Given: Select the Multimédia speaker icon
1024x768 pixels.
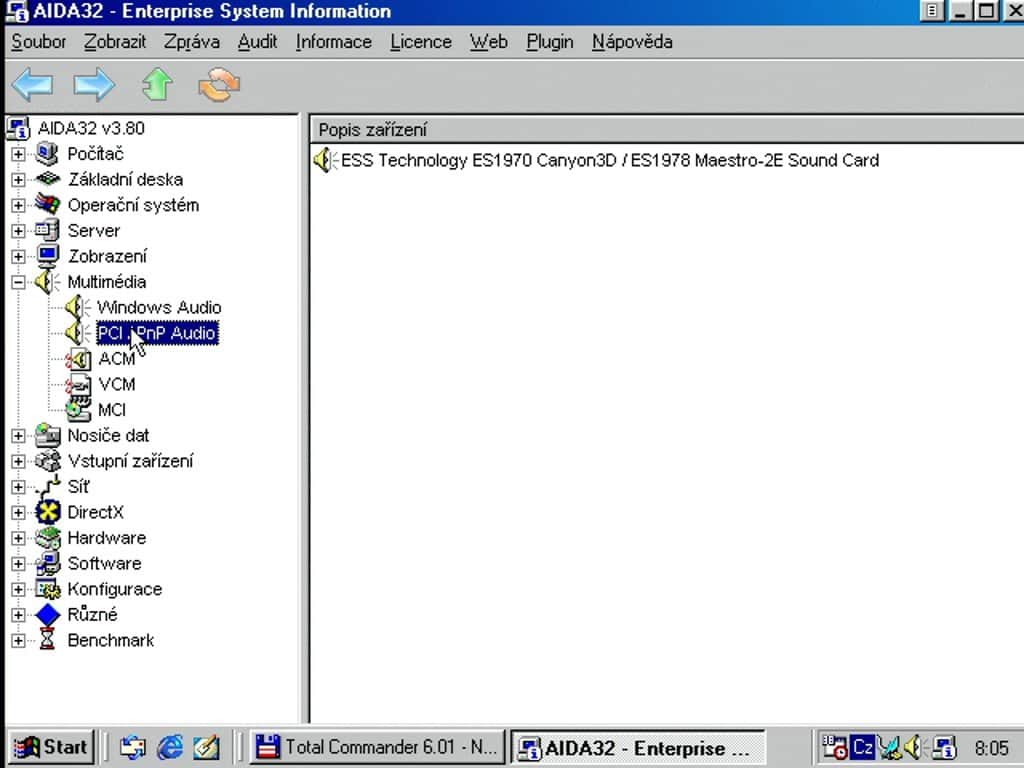Looking at the screenshot, I should 47,281.
